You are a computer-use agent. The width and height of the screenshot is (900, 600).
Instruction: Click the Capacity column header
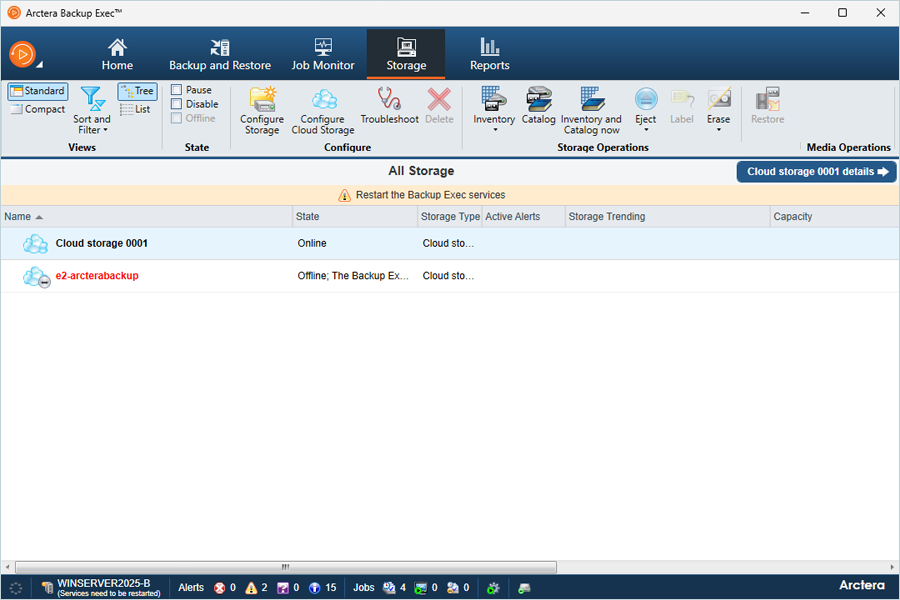pos(835,216)
